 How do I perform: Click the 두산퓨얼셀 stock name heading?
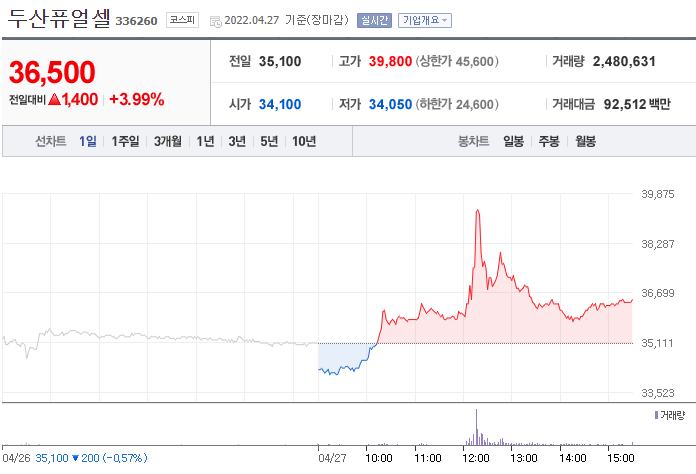point(59,19)
